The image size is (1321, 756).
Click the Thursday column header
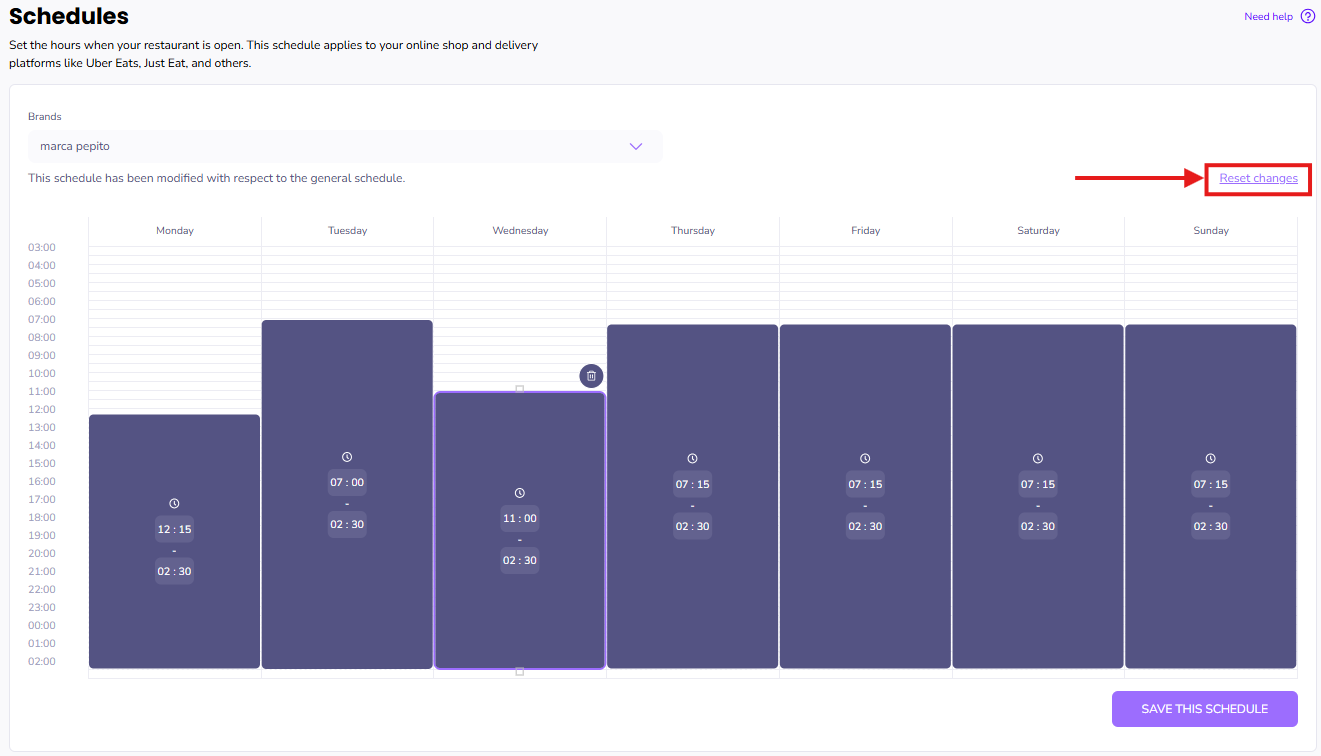(693, 230)
